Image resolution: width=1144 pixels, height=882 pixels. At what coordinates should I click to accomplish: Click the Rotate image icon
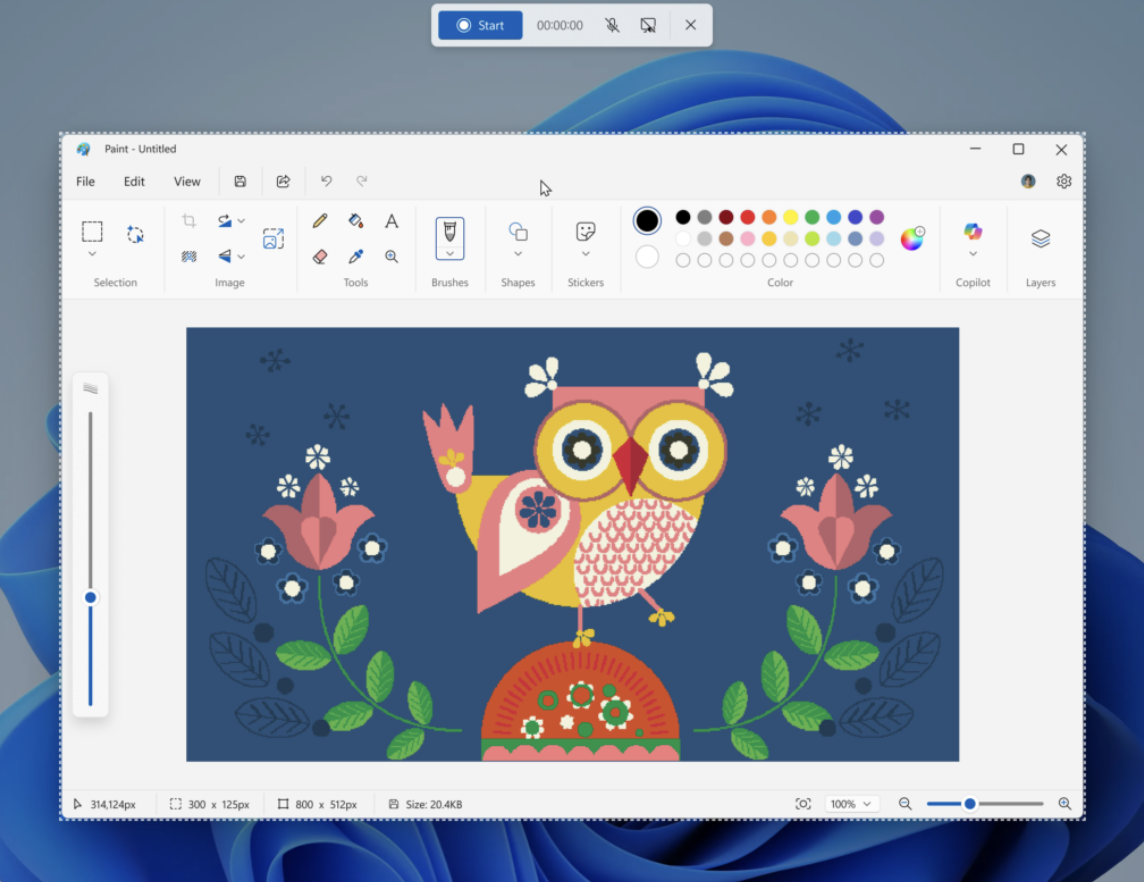tap(225, 220)
